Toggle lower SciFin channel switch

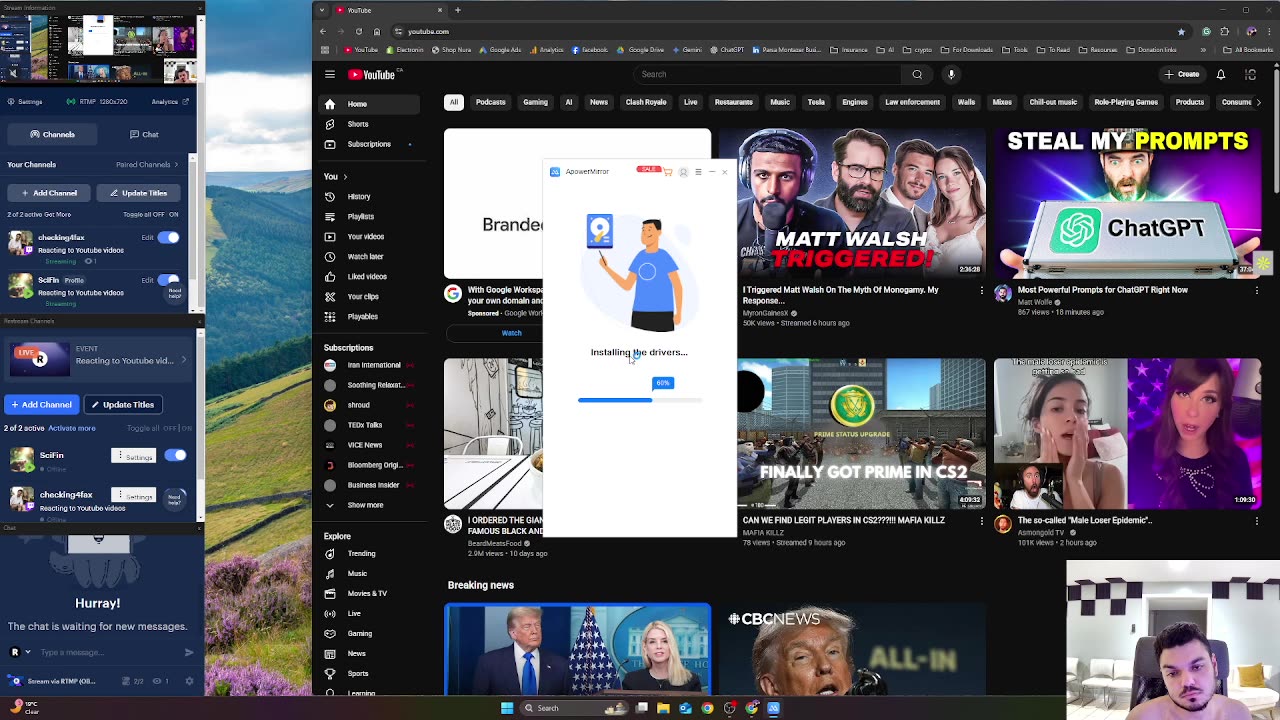coord(175,455)
